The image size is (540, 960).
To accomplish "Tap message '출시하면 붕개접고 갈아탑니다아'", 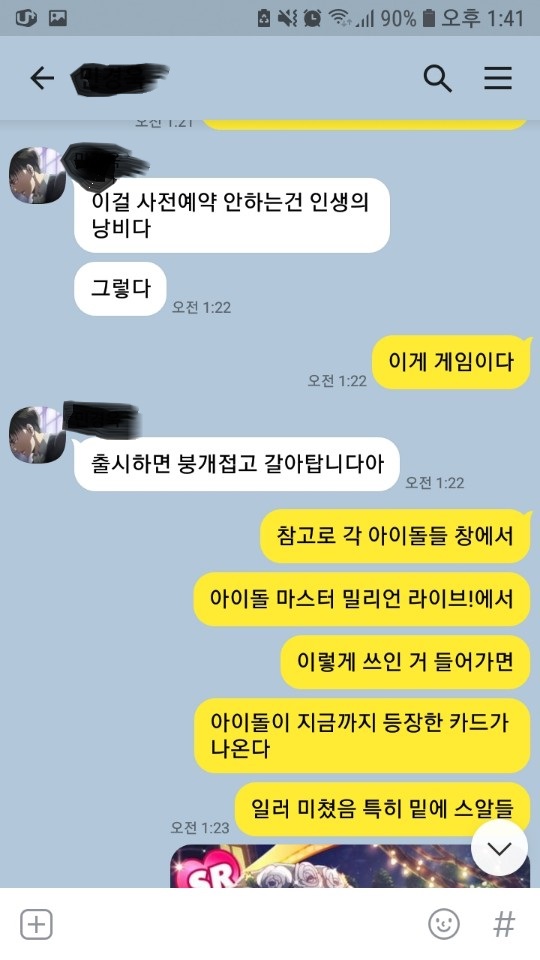I will [237, 464].
